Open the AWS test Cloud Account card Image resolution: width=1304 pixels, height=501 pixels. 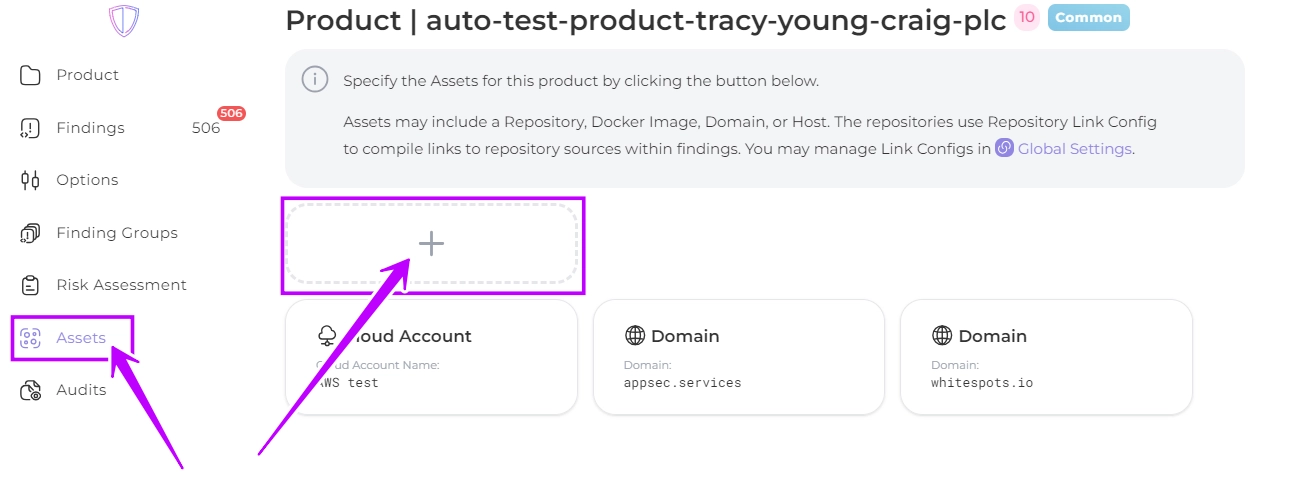pos(431,356)
